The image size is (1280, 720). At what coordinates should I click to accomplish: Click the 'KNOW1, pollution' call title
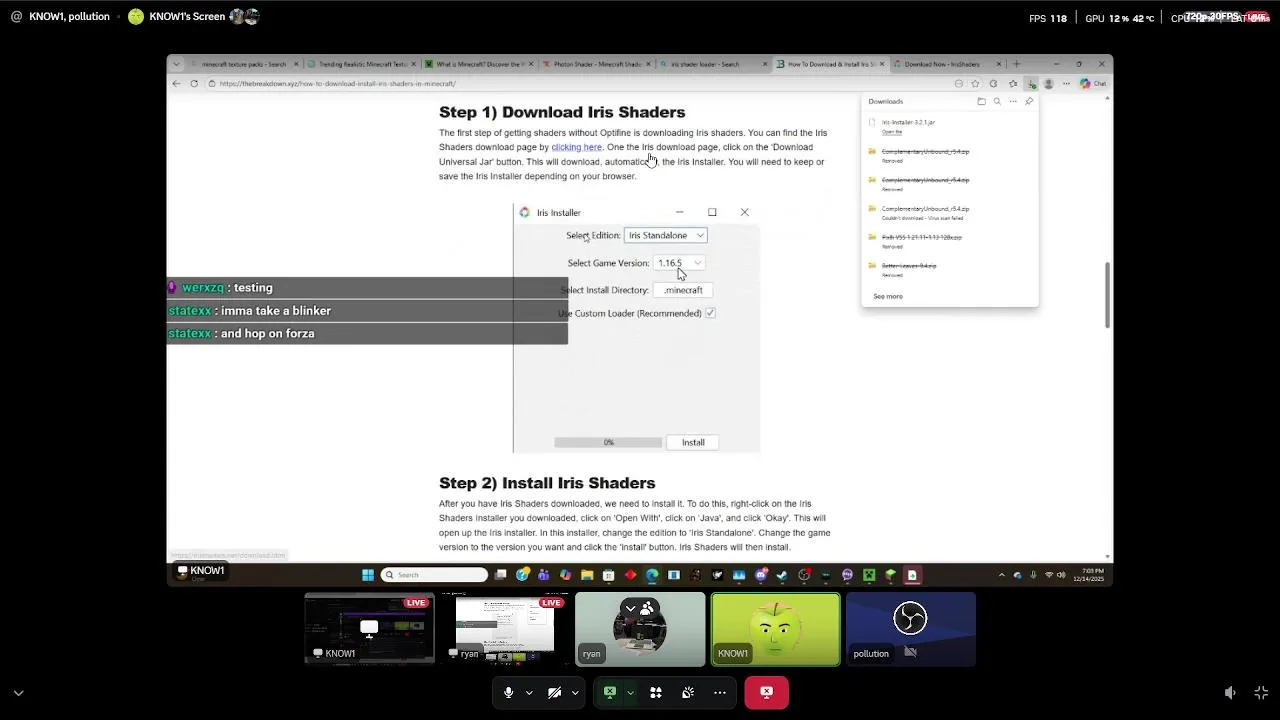pyautogui.click(x=69, y=17)
